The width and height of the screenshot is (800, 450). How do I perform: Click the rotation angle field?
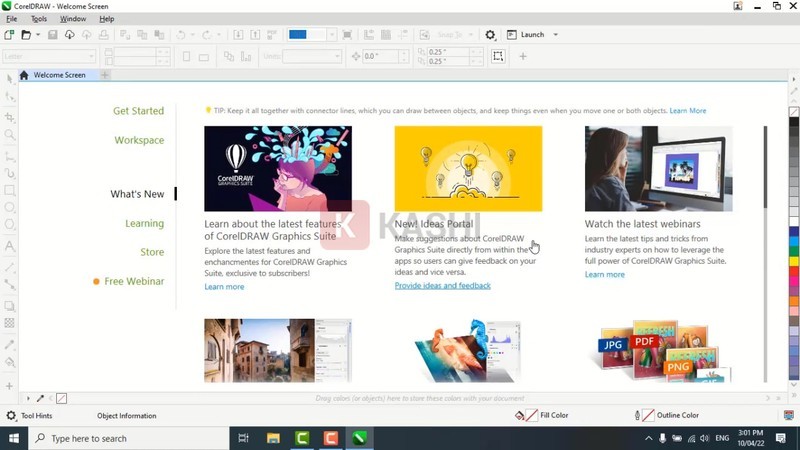[382, 56]
